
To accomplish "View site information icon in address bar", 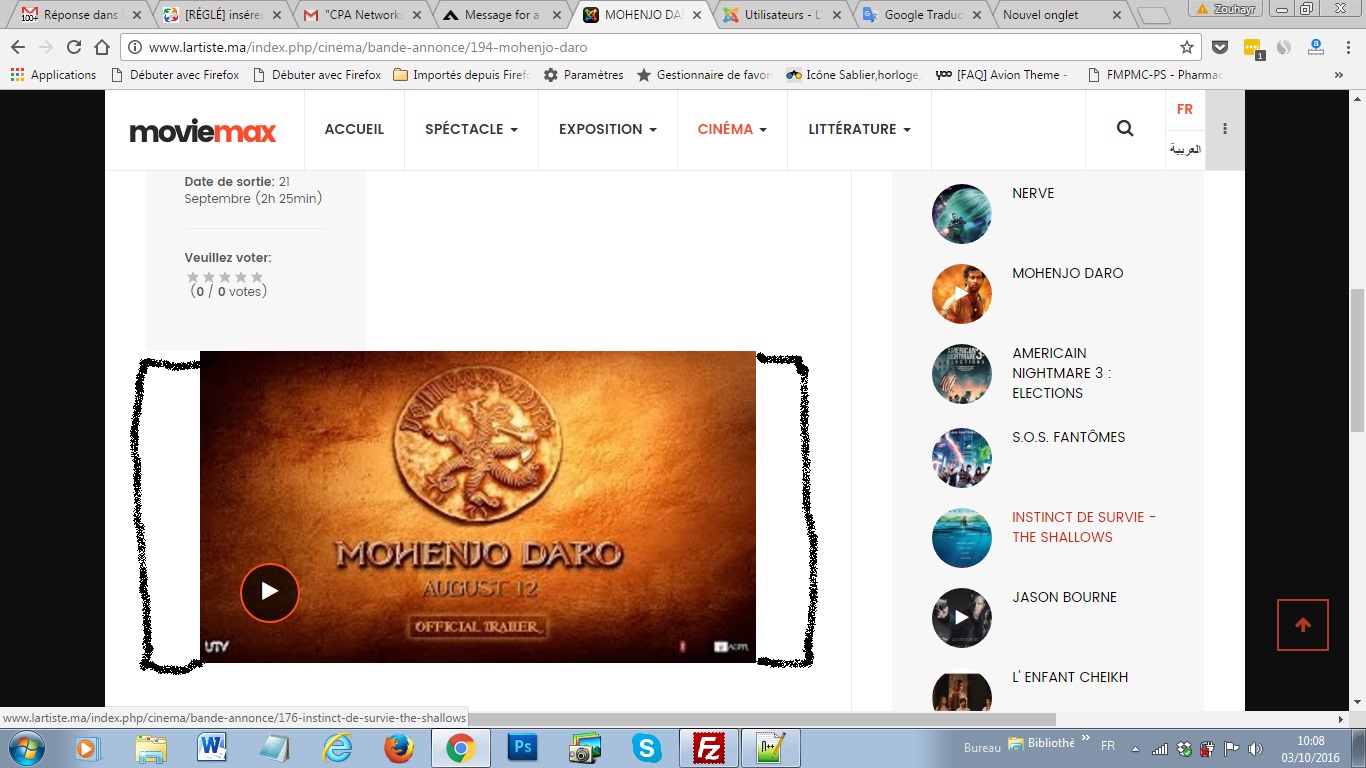I will coord(135,47).
